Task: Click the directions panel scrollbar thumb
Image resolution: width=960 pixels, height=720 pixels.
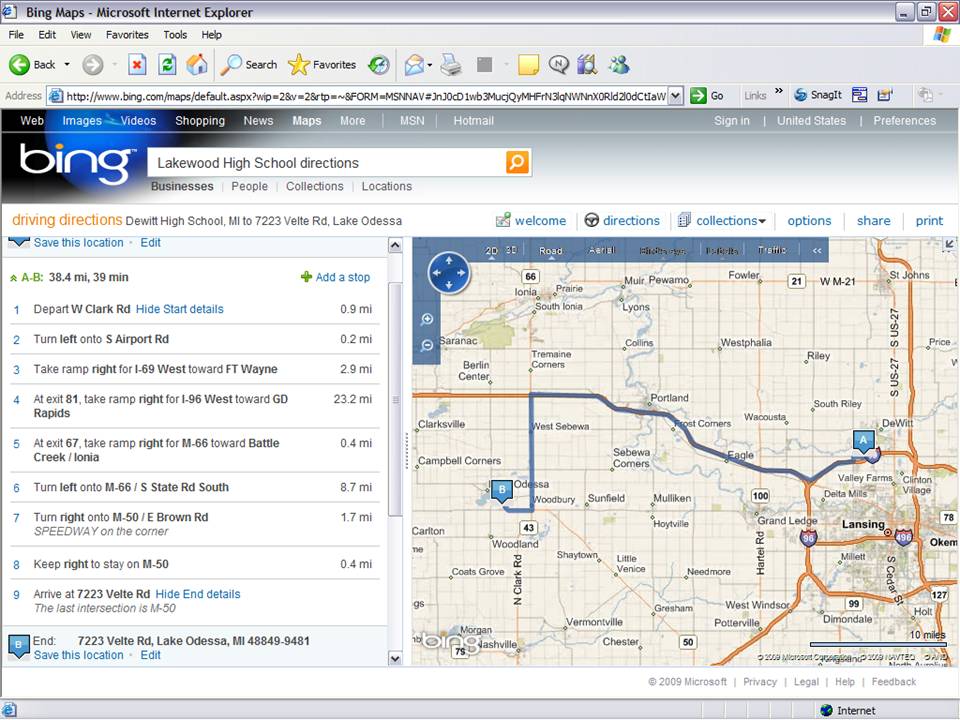Action: point(396,400)
